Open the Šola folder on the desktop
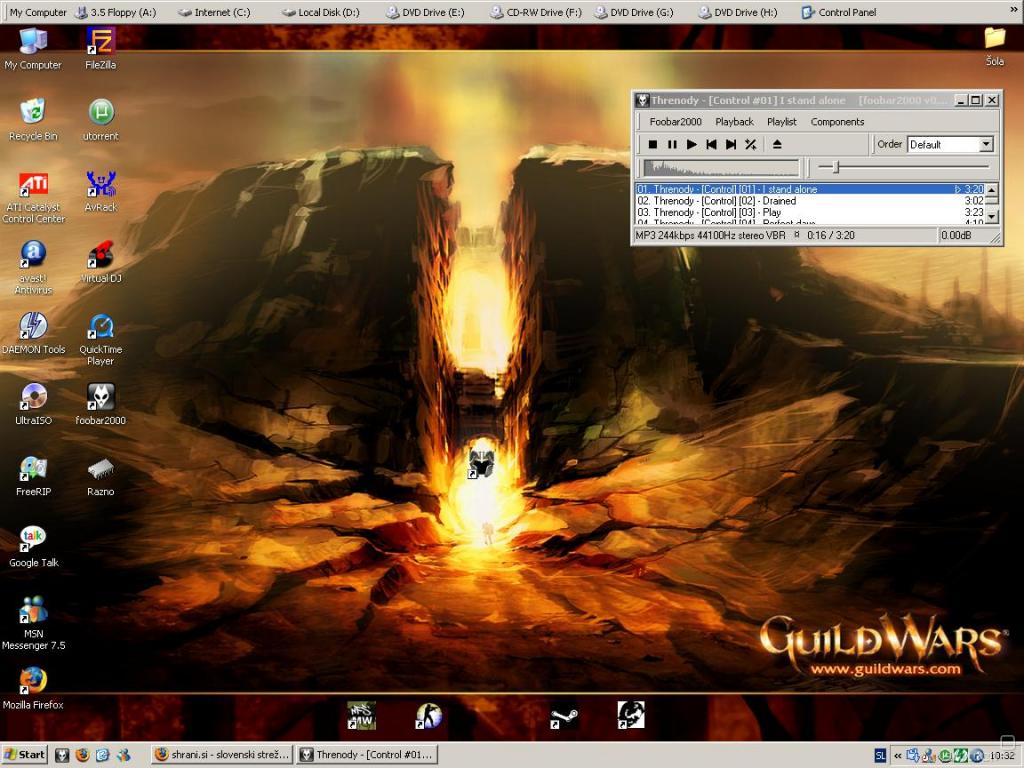Screen dimensions: 1024x768 pyautogui.click(x=995, y=46)
